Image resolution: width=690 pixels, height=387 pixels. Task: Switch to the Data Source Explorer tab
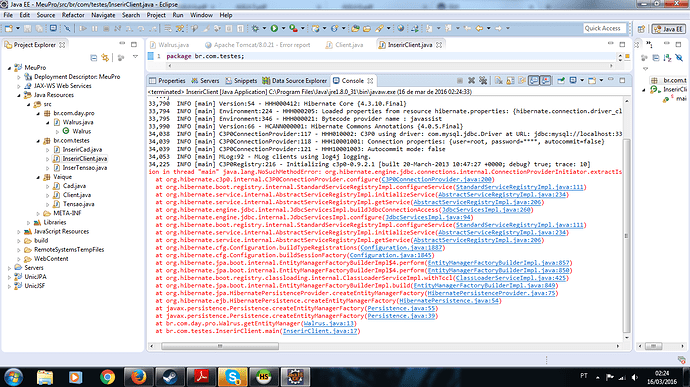click(294, 81)
